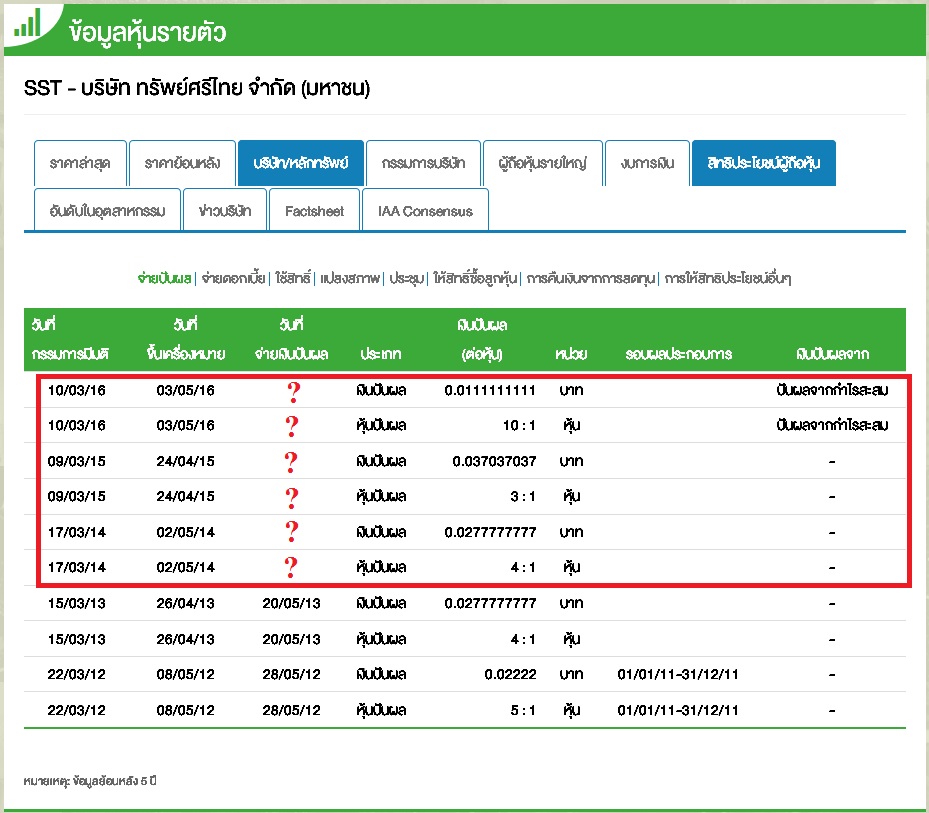Click the stock dividend ratio 5 : 1
This screenshot has height=813, width=929.
[523, 710]
